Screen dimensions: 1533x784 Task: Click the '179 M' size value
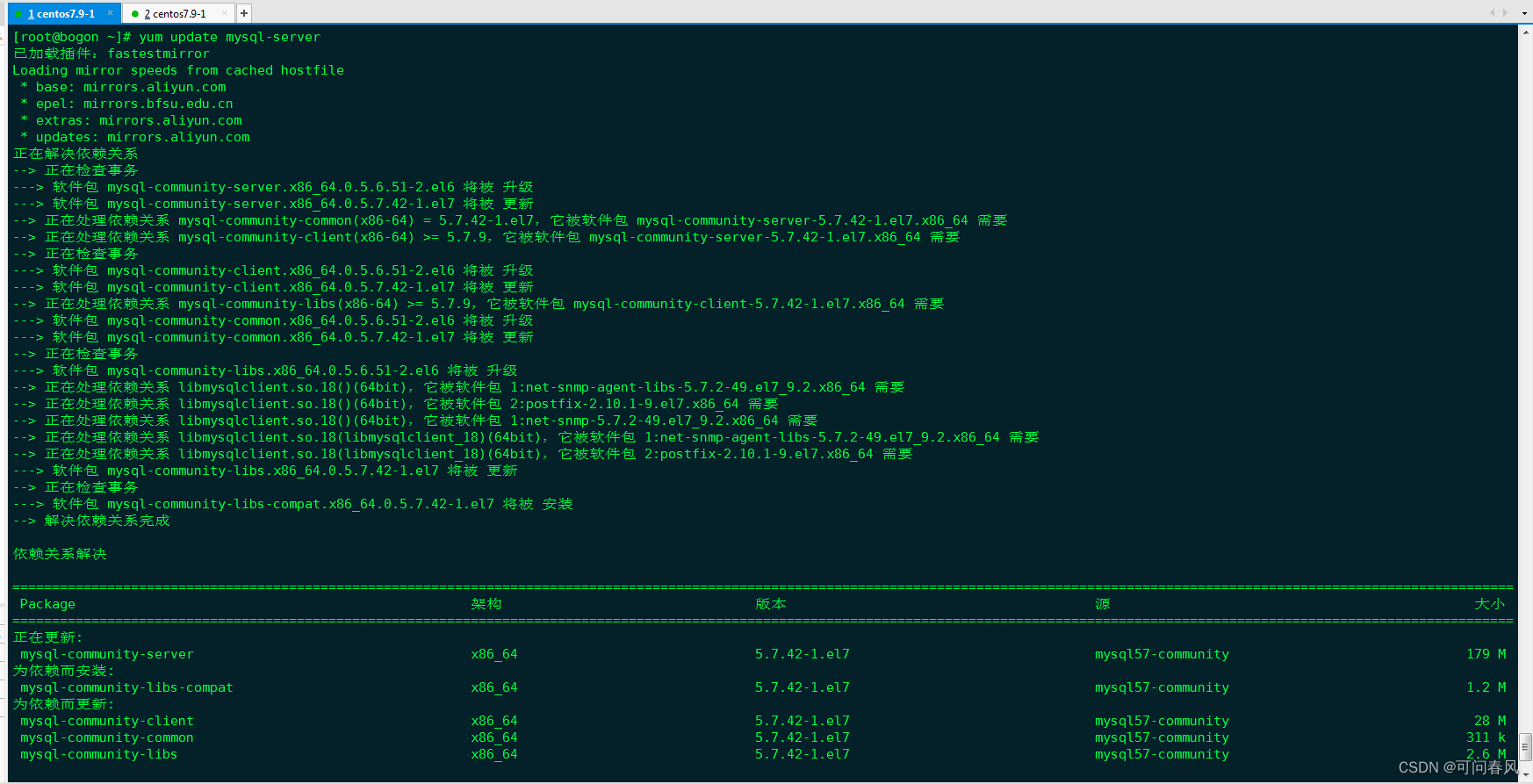[x=1486, y=654]
